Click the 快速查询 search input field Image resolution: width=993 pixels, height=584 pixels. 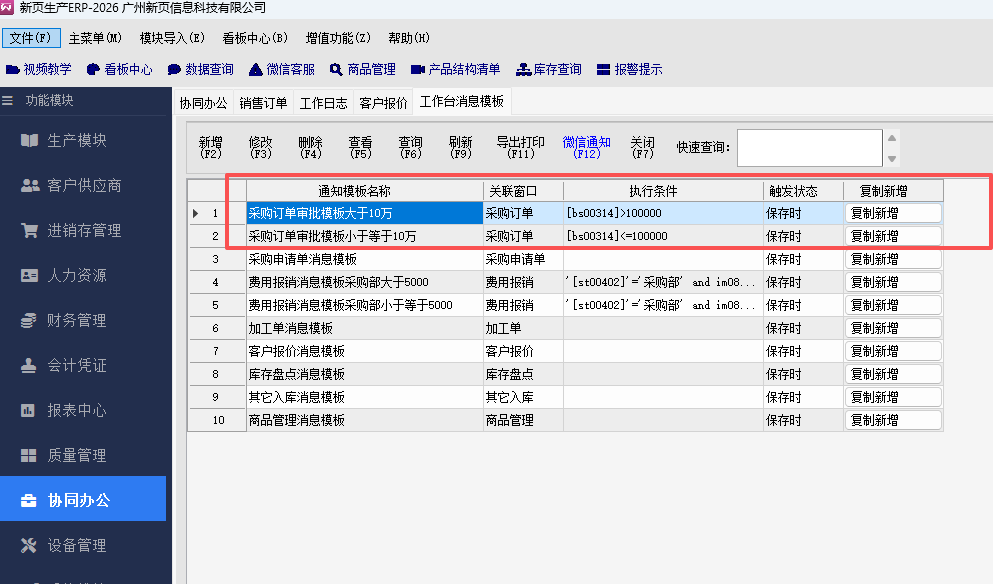point(809,147)
